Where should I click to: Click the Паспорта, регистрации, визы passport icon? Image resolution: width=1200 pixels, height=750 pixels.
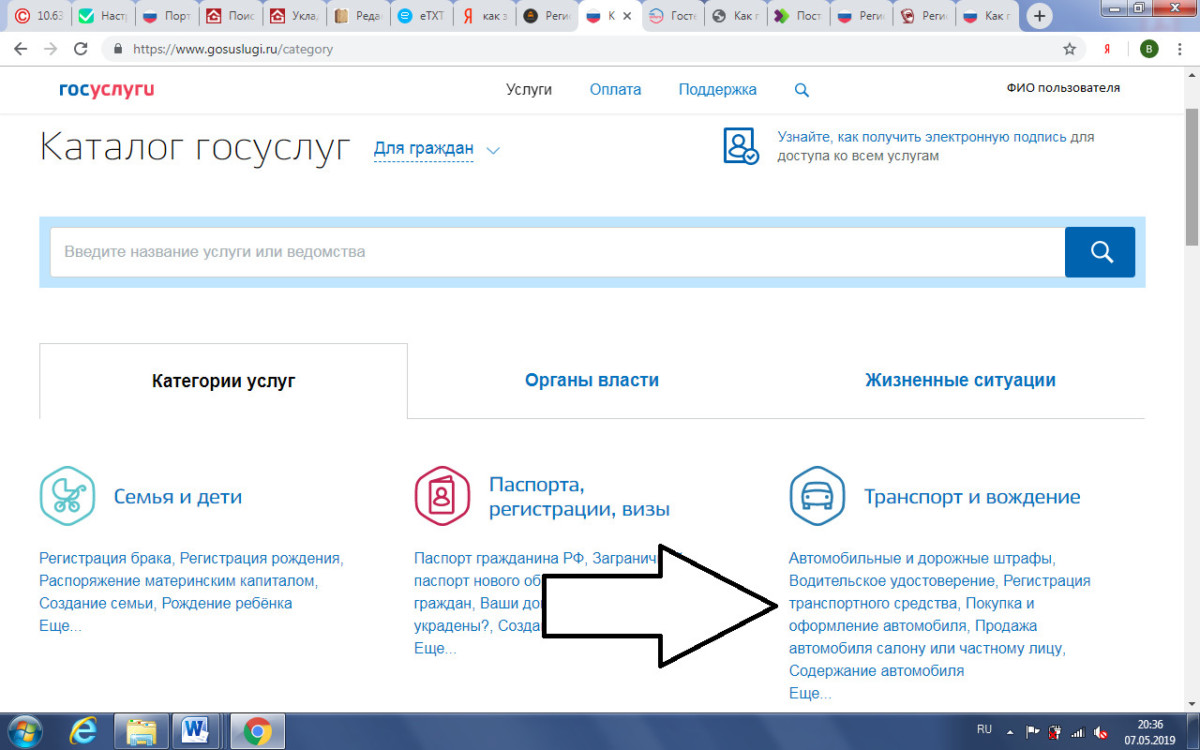pos(442,496)
